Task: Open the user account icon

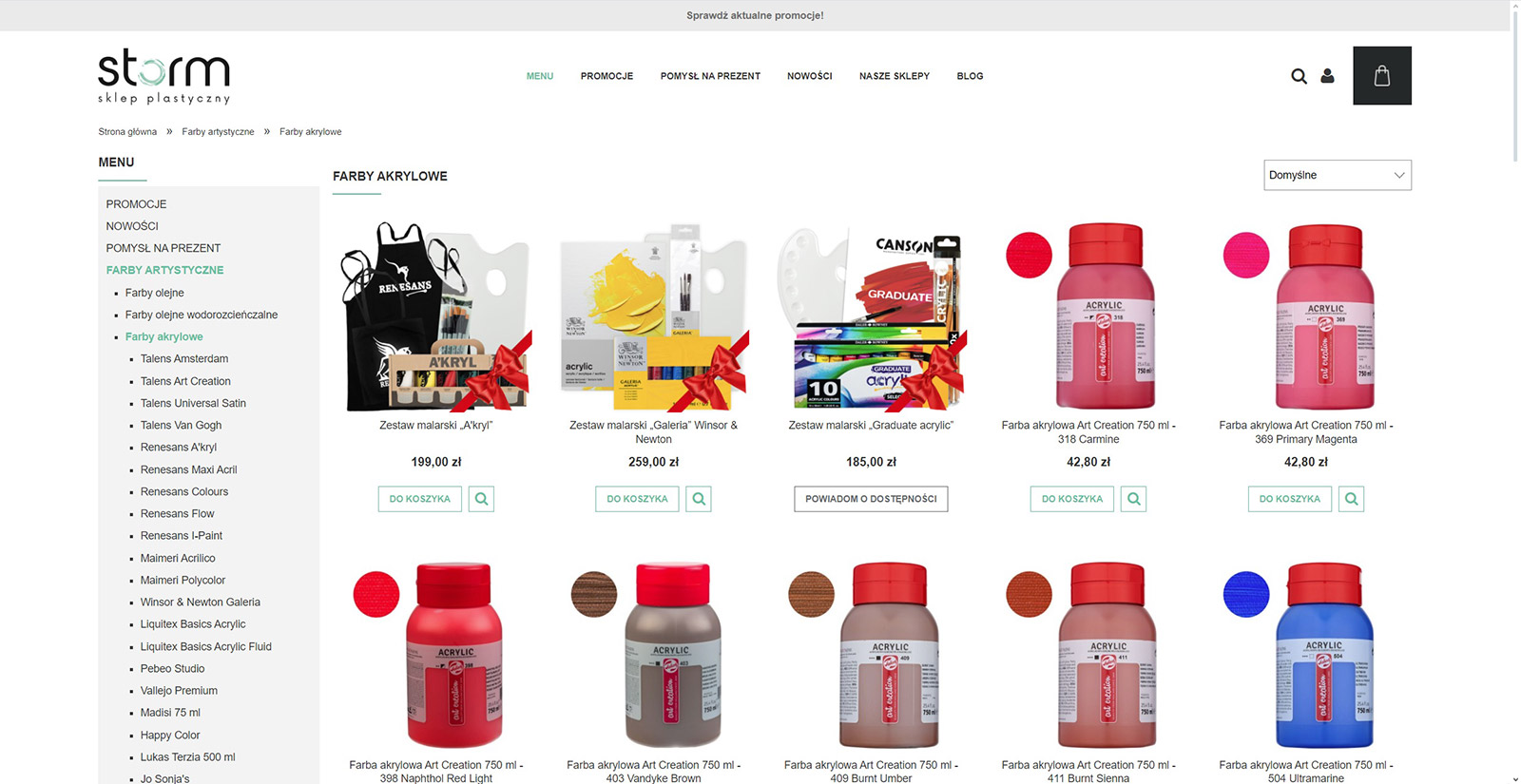Action: coord(1327,76)
